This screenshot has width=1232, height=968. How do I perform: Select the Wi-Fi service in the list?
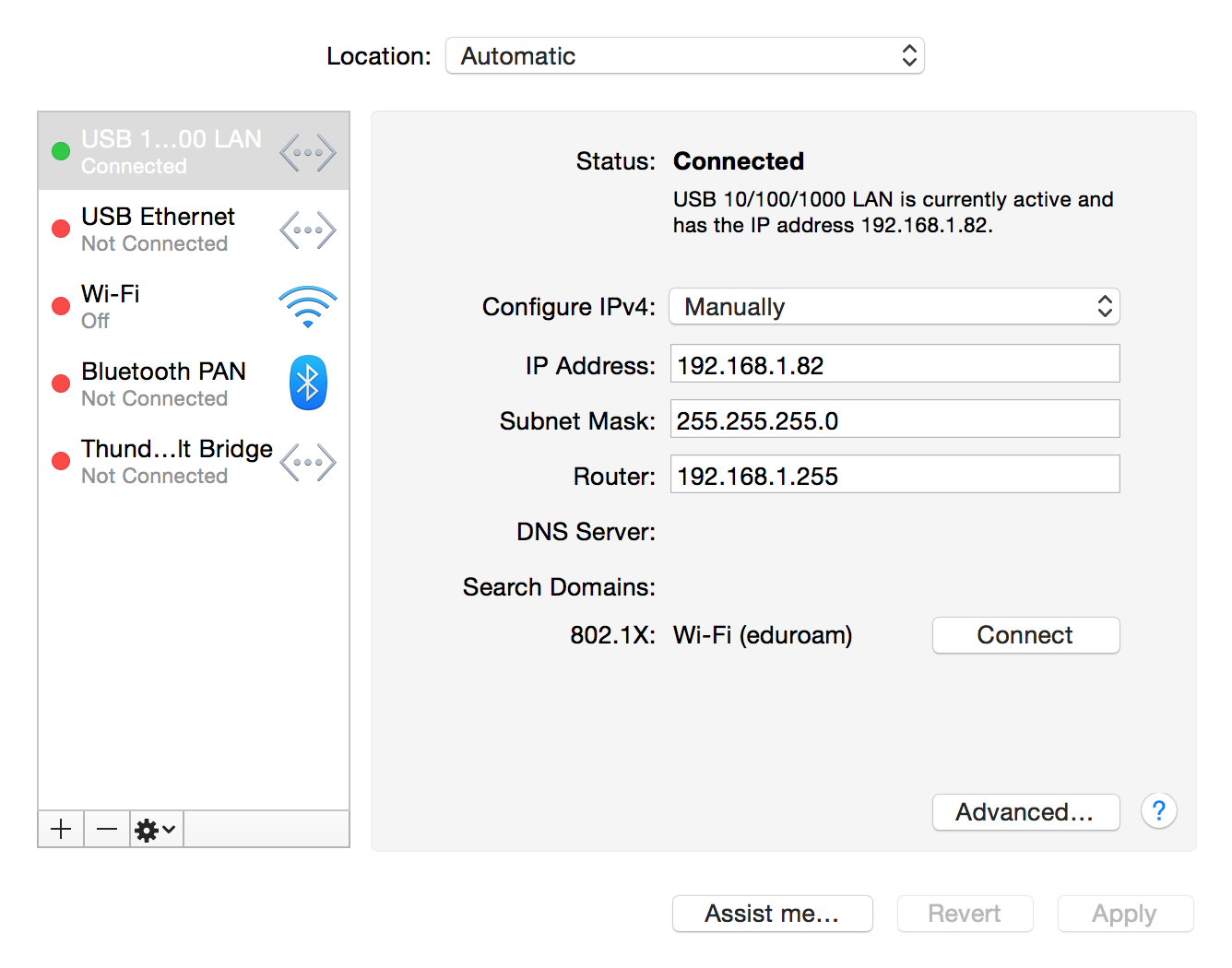coord(157,307)
